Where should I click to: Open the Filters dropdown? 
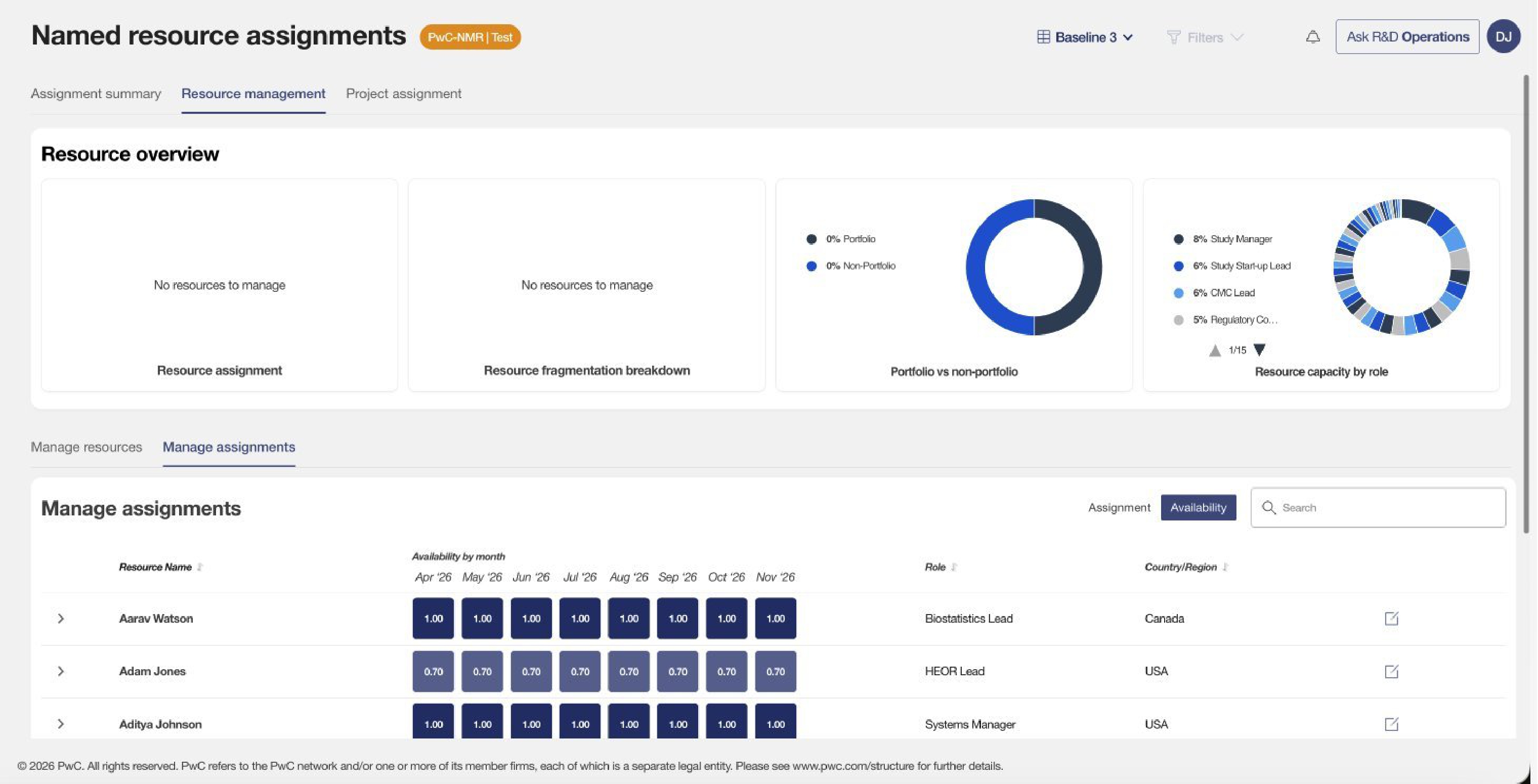(1205, 37)
